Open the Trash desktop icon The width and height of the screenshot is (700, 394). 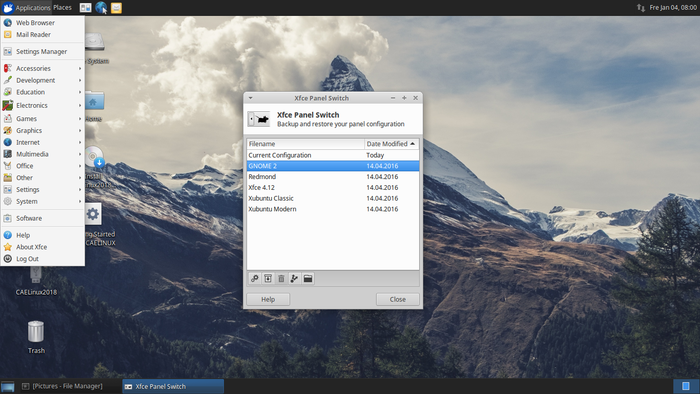click(x=36, y=337)
